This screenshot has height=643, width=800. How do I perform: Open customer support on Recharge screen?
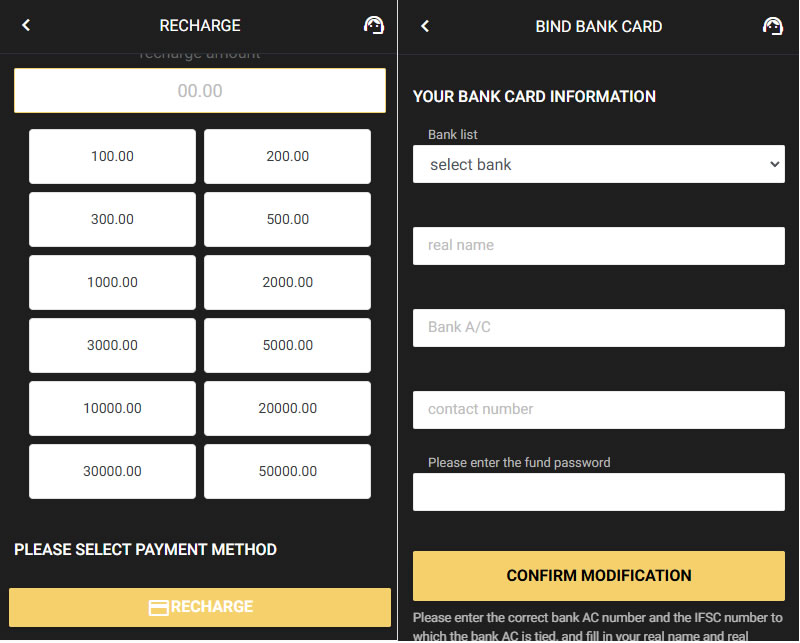click(373, 25)
